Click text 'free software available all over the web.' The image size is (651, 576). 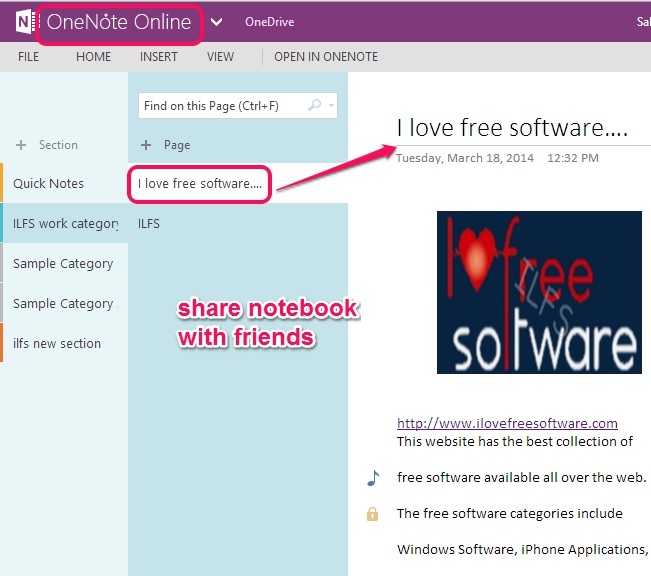pyautogui.click(x=521, y=478)
